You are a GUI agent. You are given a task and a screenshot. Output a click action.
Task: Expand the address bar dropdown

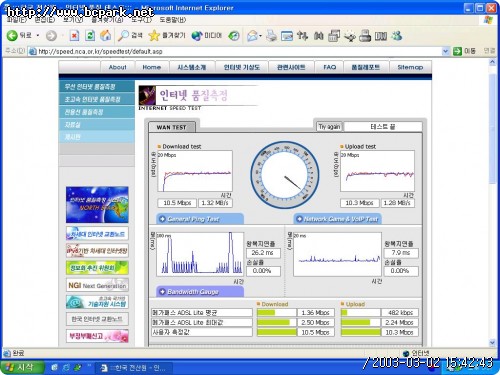tap(445, 51)
